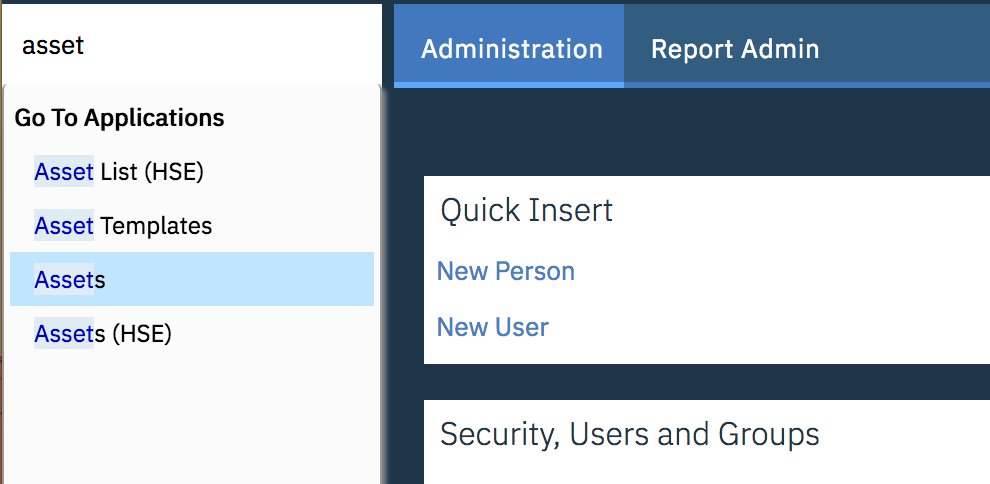Click the Security, Users and Groups heading
The height and width of the screenshot is (484, 990).
(x=629, y=434)
